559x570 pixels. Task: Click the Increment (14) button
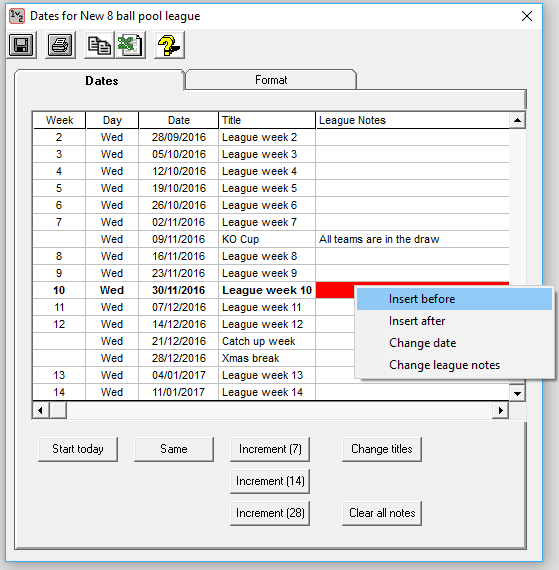(270, 481)
